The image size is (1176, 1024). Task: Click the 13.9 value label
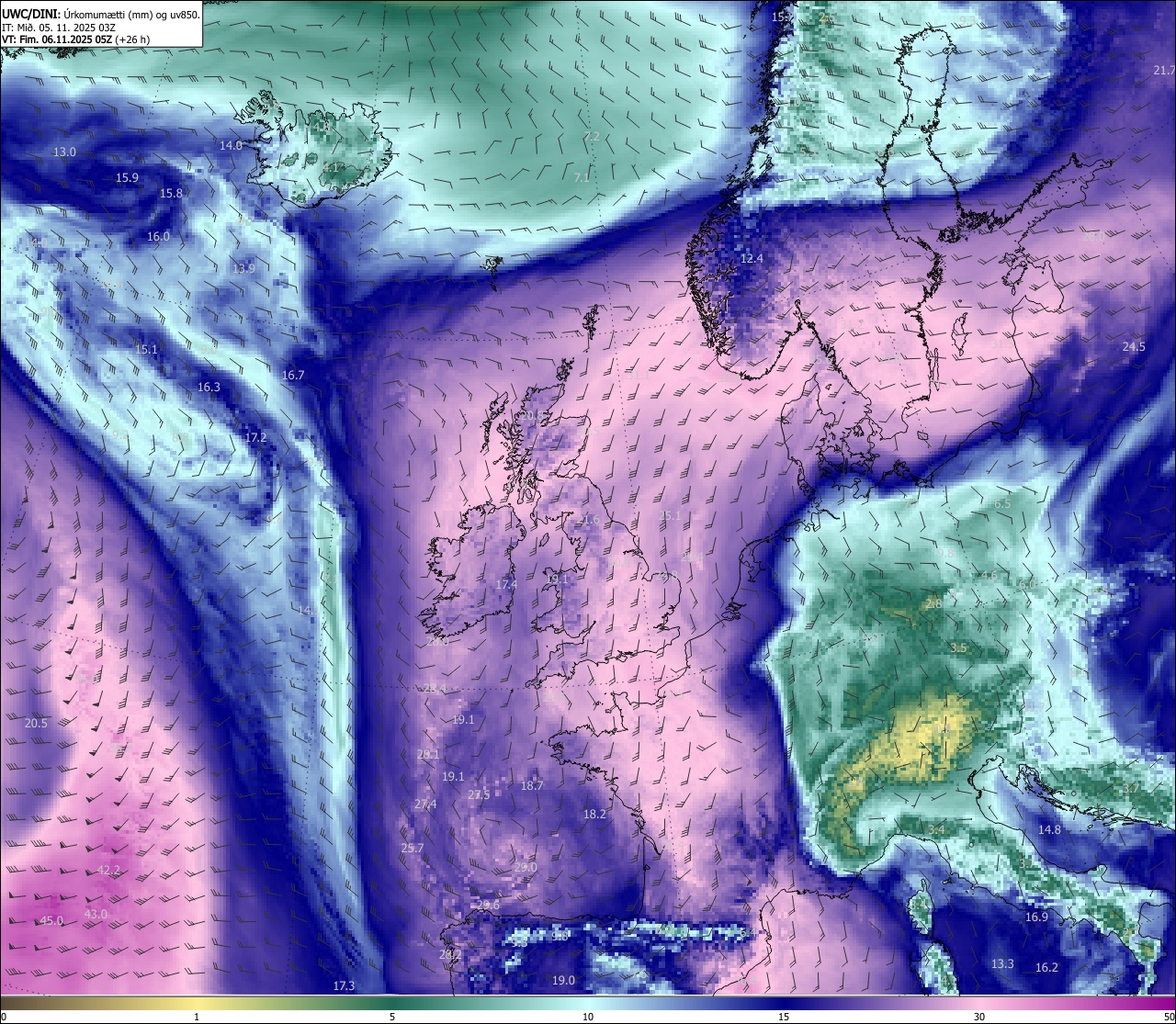tap(243, 268)
